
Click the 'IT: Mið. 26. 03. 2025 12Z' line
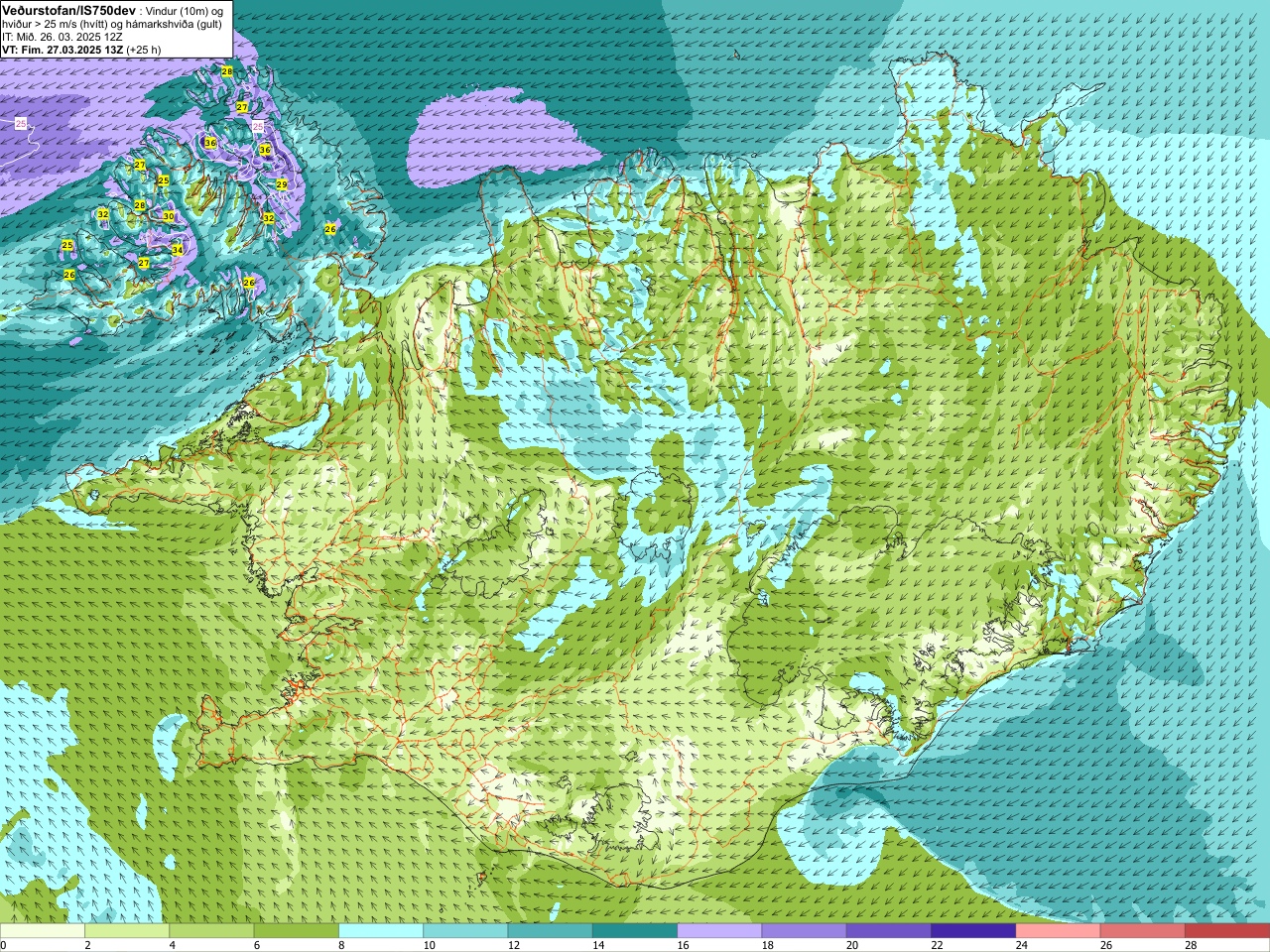[63, 37]
